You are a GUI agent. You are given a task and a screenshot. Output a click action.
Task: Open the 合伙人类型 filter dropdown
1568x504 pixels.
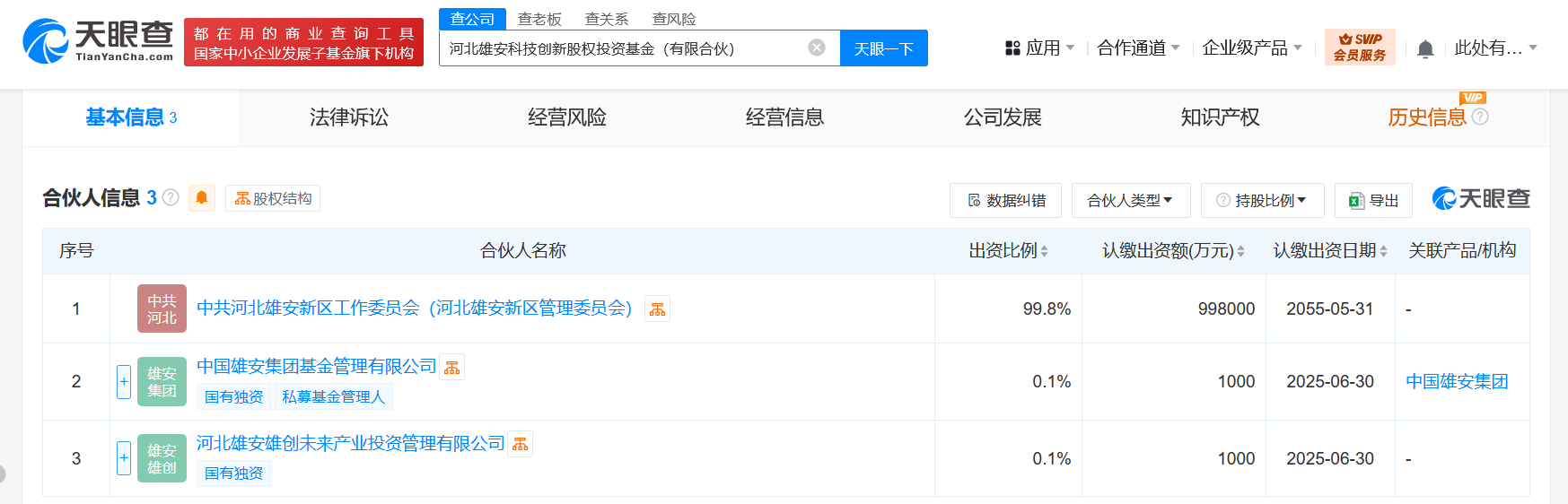coord(1130,200)
